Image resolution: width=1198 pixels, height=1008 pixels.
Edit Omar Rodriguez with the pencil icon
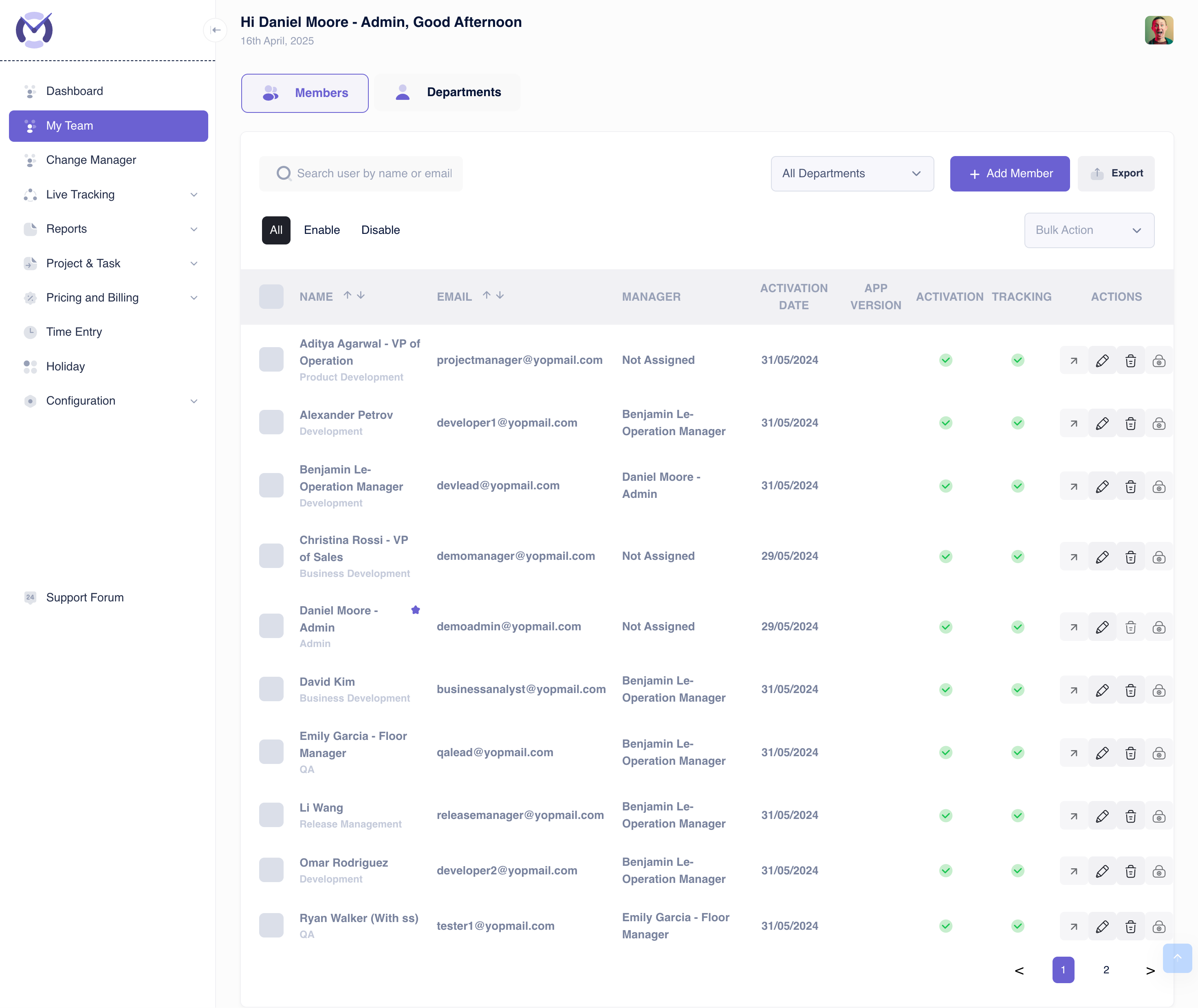tap(1102, 871)
